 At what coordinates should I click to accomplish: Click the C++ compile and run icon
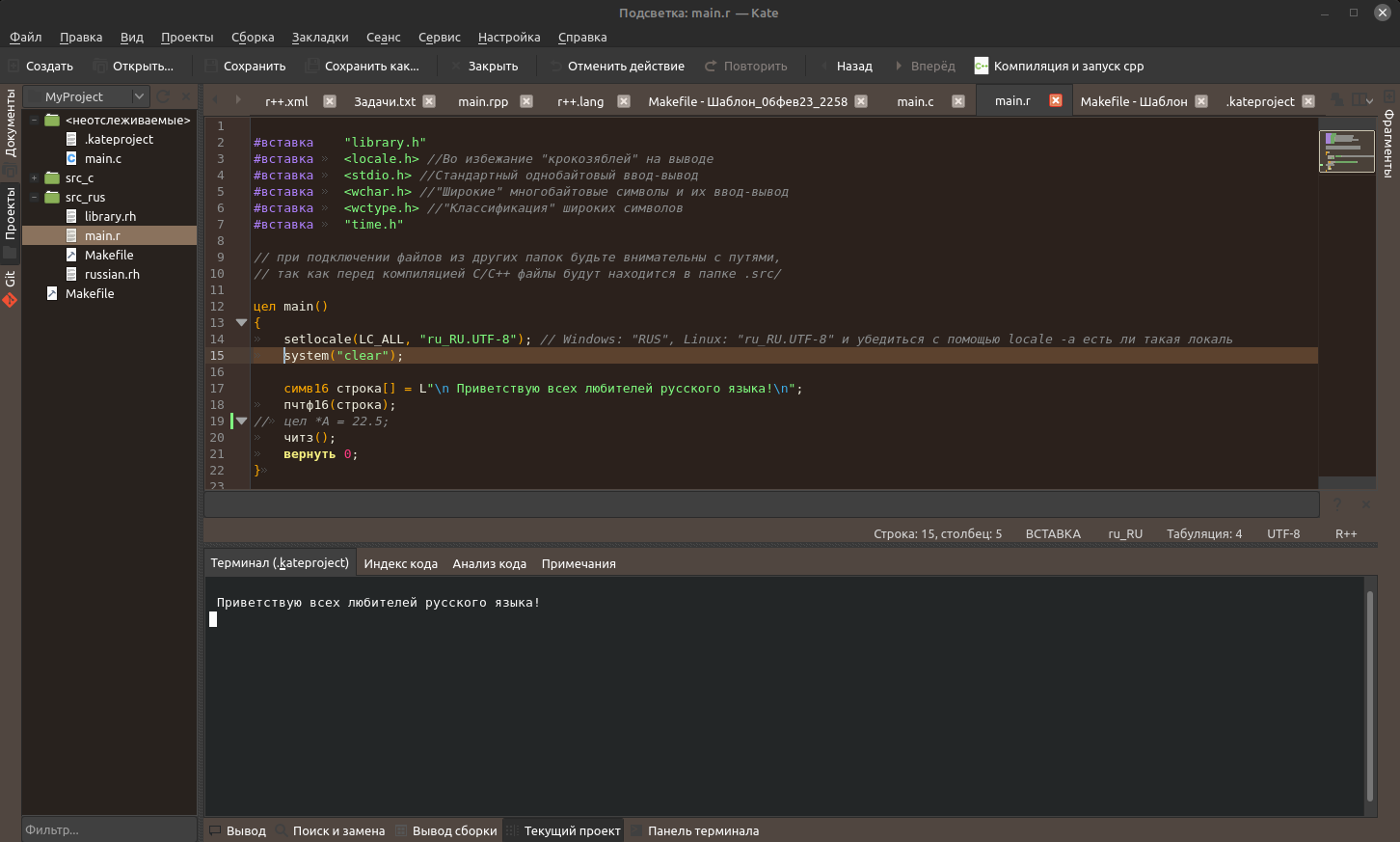pos(982,66)
